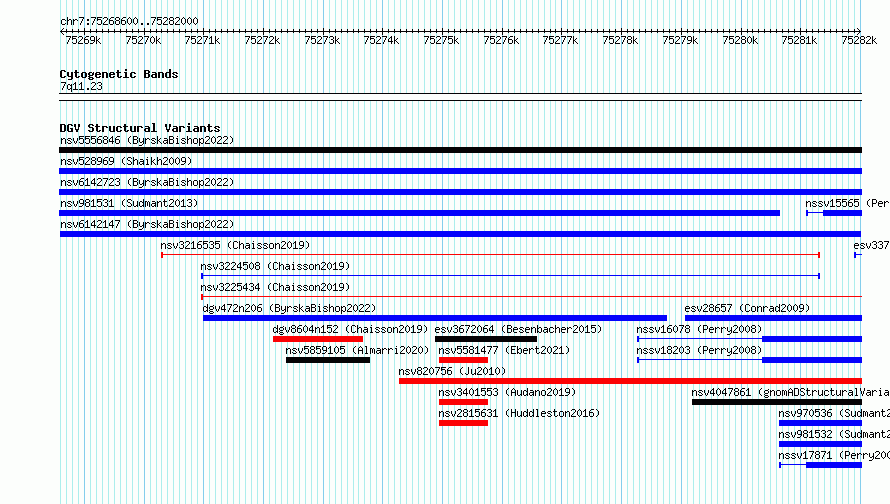
Task: Select the black bar under nsv4047861
Action: (x=776, y=402)
